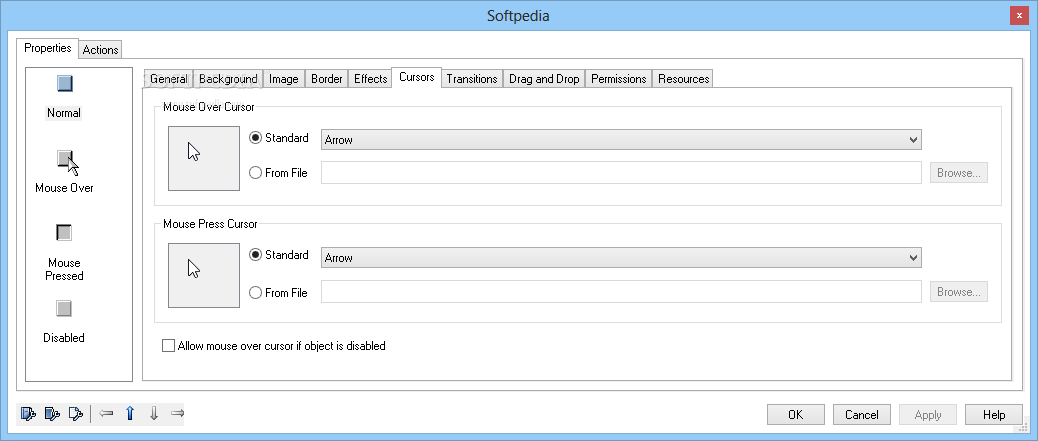Click the first book-with-wrench properties icon

point(28,414)
